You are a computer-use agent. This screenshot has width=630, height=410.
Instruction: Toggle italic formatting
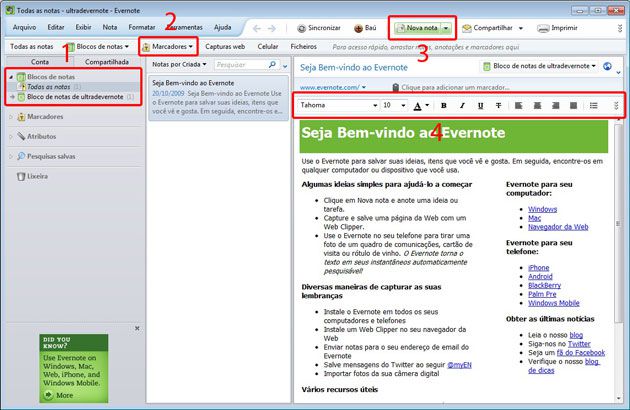pos(462,105)
